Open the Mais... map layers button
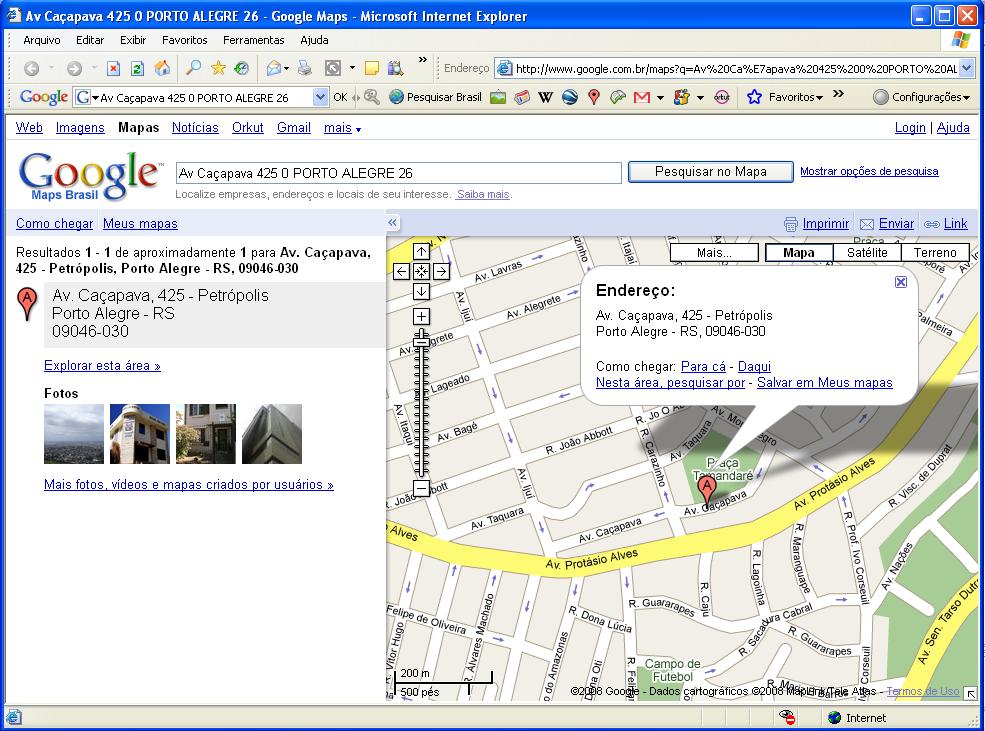This screenshot has width=985, height=731. click(x=714, y=252)
